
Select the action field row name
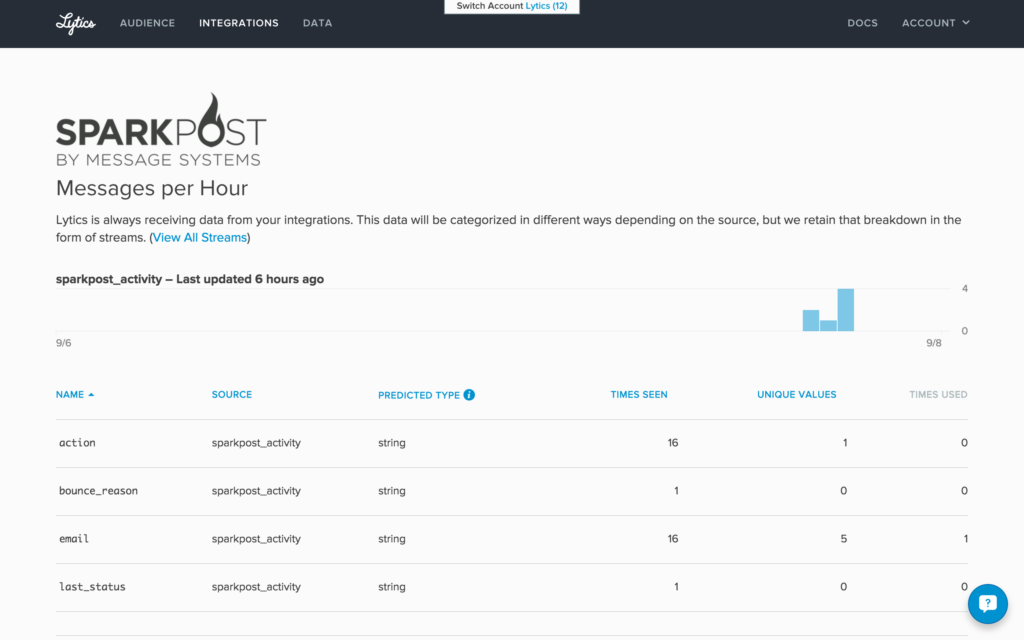(x=77, y=443)
